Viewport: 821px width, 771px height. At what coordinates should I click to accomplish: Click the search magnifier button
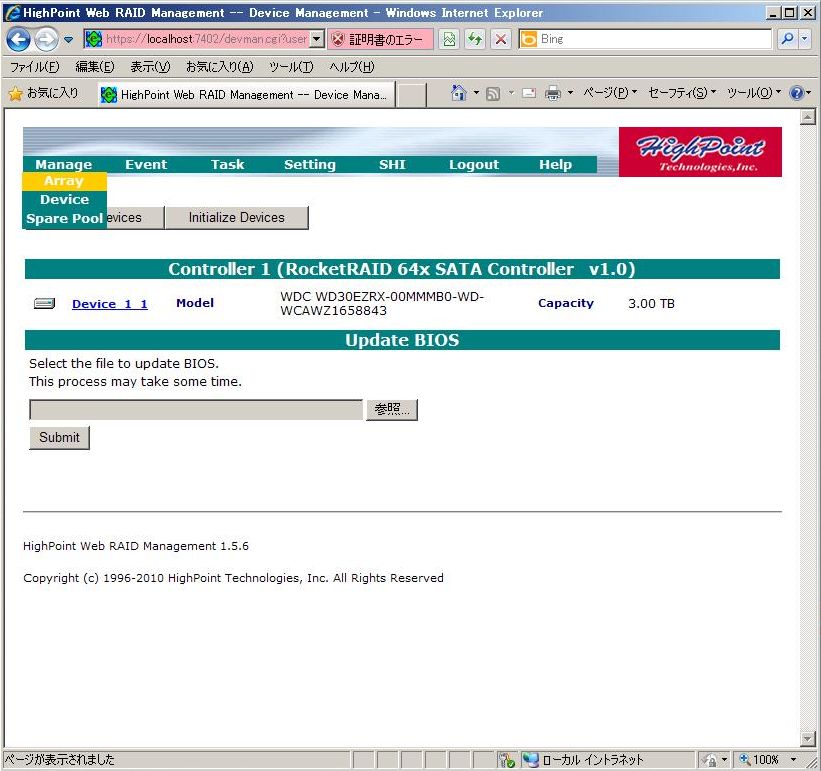point(787,39)
